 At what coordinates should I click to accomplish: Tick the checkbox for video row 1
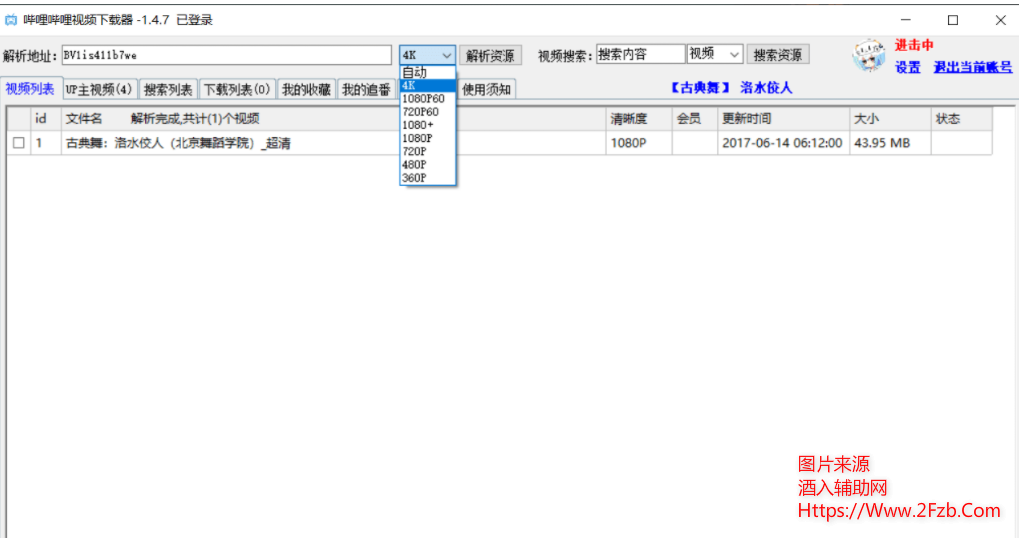tap(19, 143)
